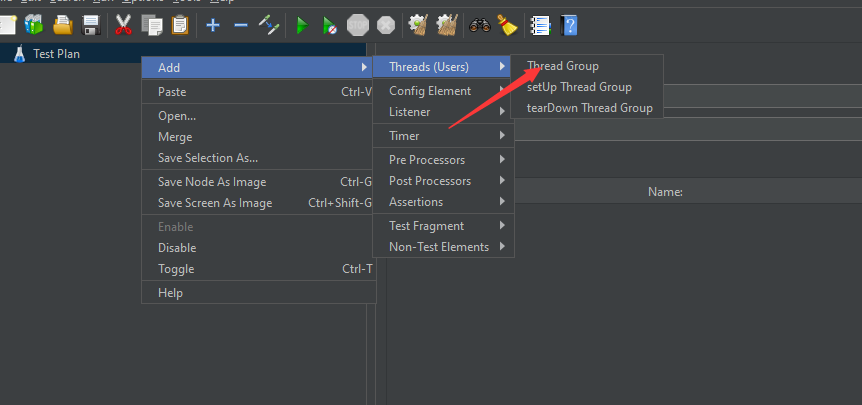Click the Clear All broom icons
Viewport: 862px width, 405px height.
pyautogui.click(x=446, y=25)
